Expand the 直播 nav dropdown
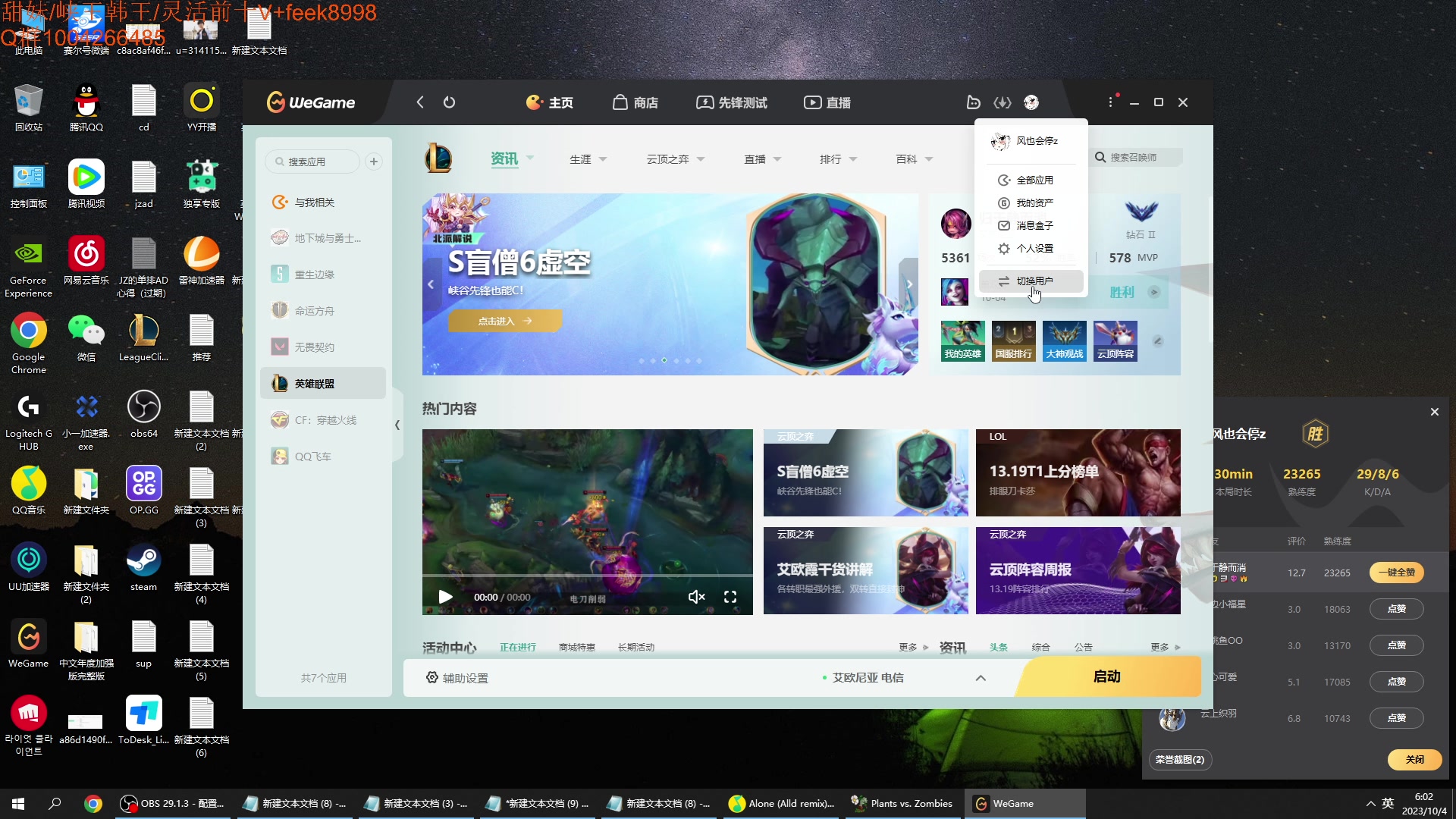Screen dimensions: 1456x819 click(x=777, y=159)
